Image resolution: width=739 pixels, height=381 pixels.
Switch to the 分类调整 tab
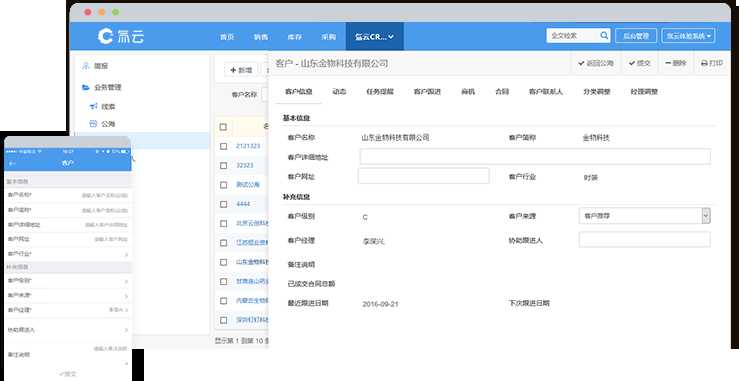pos(597,92)
